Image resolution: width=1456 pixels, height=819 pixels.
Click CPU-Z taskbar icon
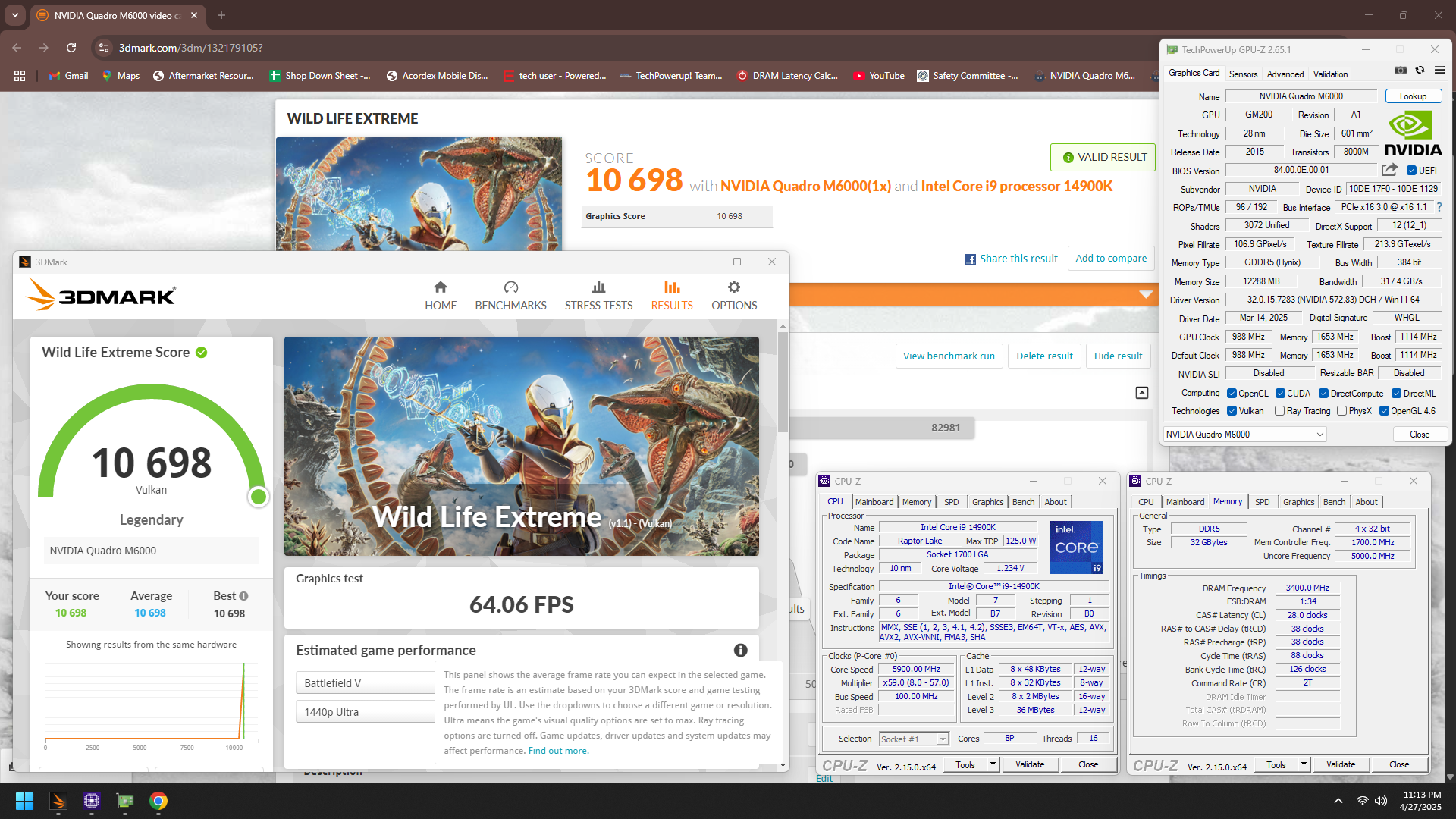(x=92, y=801)
